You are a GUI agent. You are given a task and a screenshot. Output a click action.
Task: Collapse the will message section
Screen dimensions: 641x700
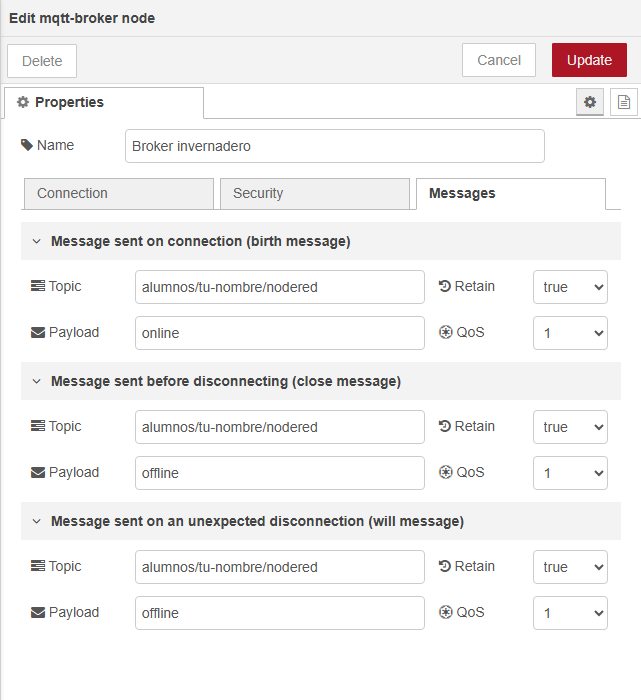(x=37, y=521)
